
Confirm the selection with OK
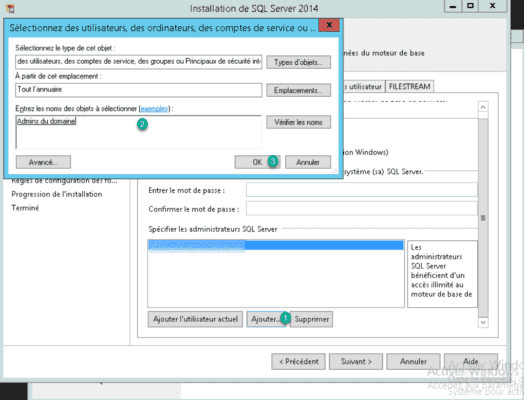tap(257, 162)
